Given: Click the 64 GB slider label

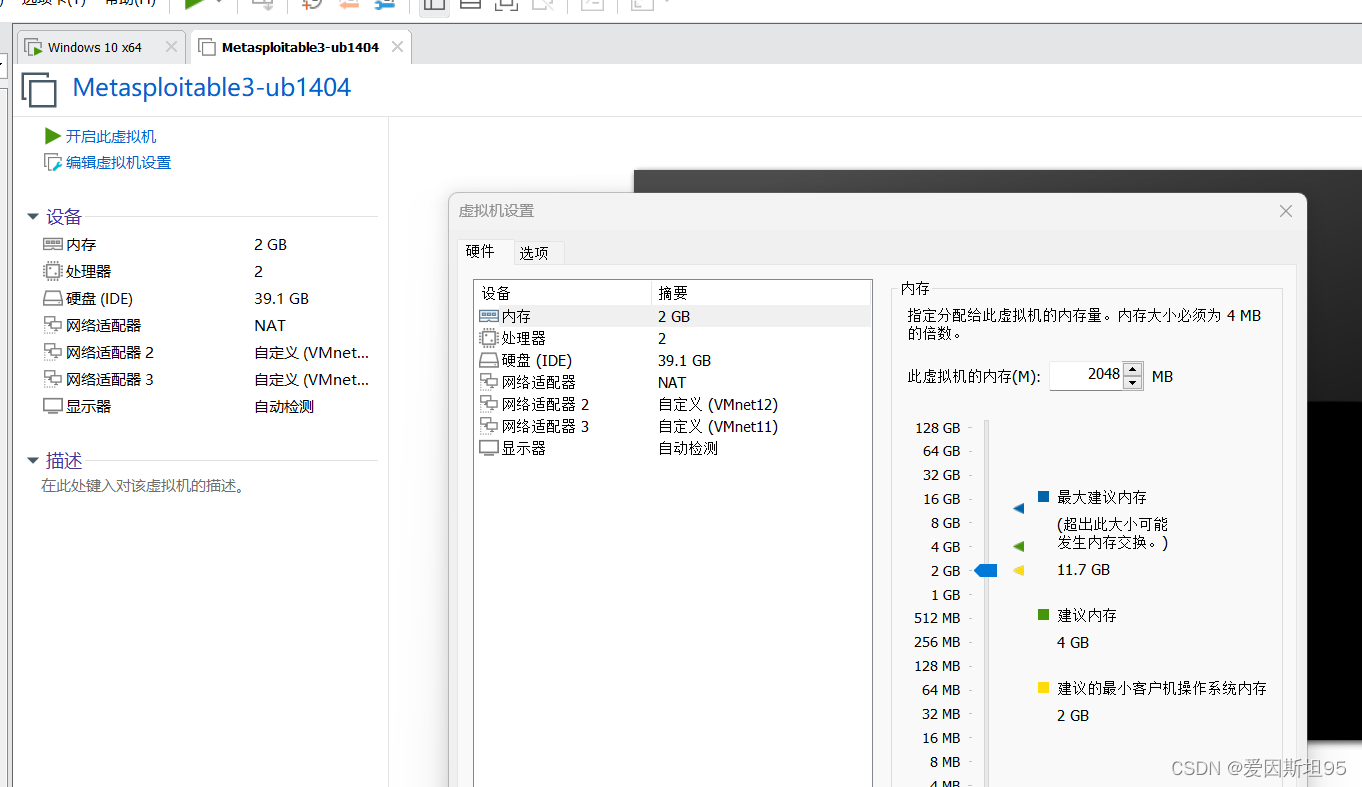Looking at the screenshot, I should click(x=941, y=451).
